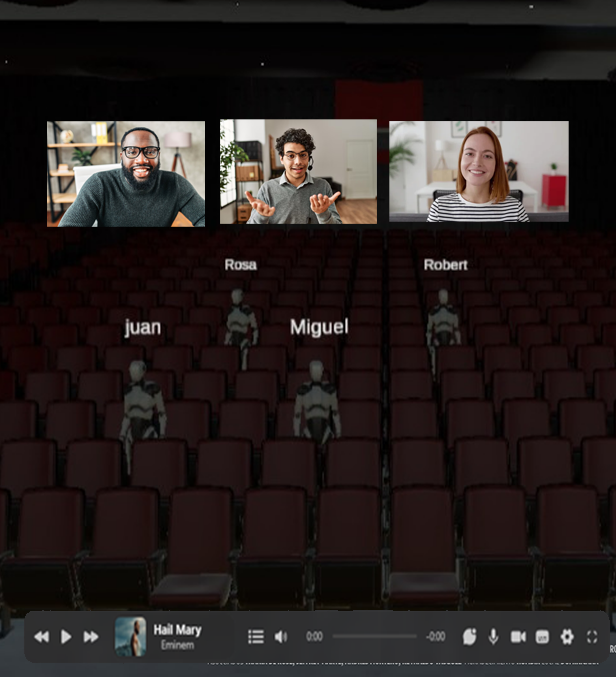The width and height of the screenshot is (616, 677).
Task: Click the artist name Eminem
Action: pyautogui.click(x=177, y=646)
